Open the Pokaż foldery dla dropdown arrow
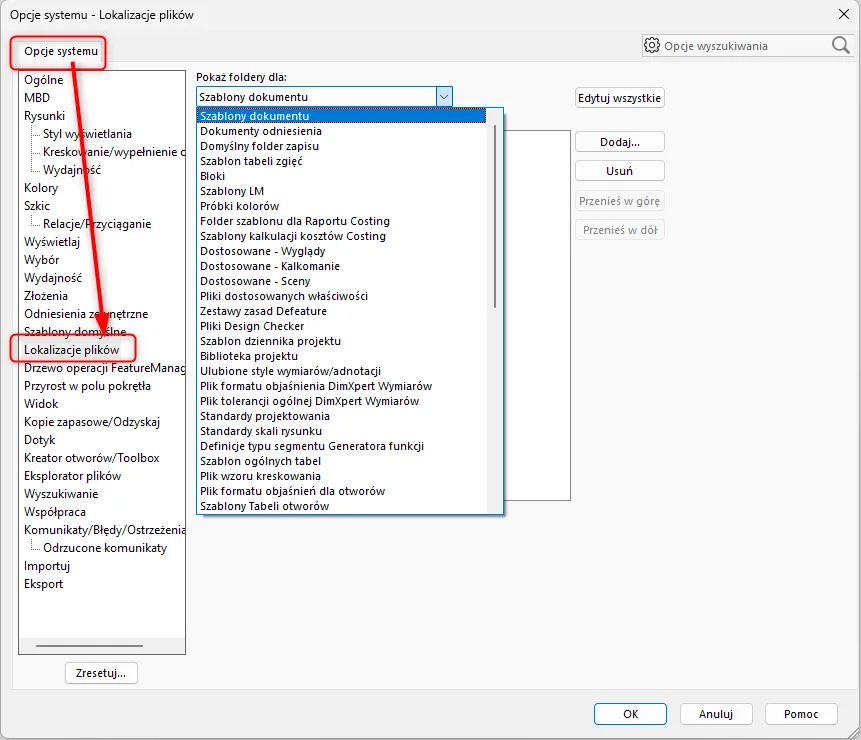The height and width of the screenshot is (740, 861). (x=444, y=97)
